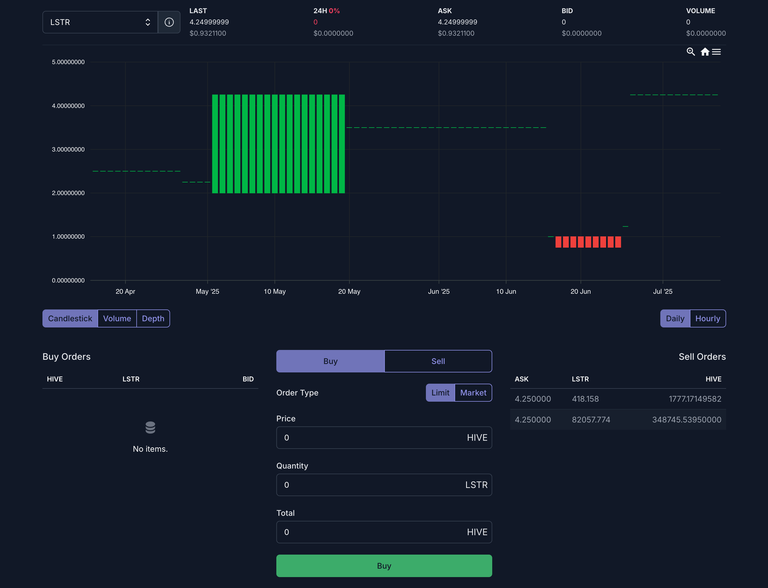
Task: Choose Market order type
Action: tap(473, 392)
